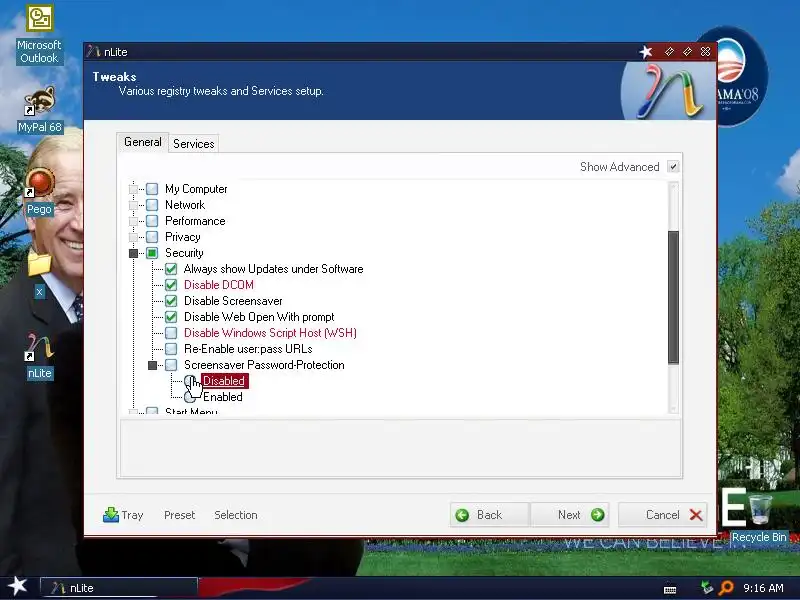Uncheck Always show Updates under Software
The image size is (800, 600).
[x=171, y=269]
